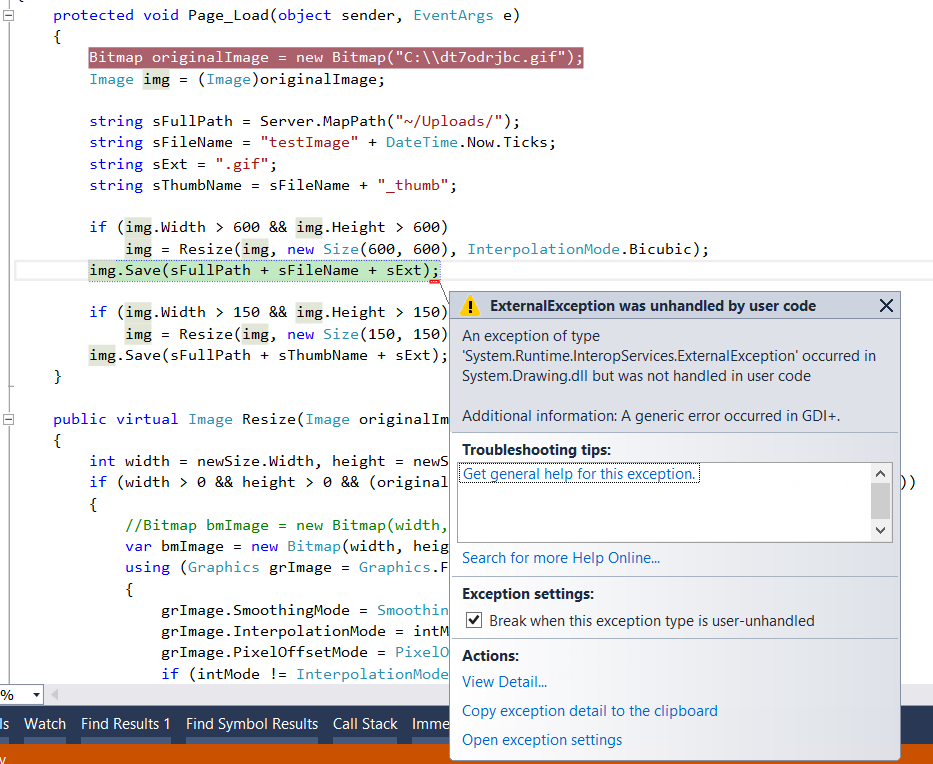Open the editor zoom percentage dropdown
The image size is (933, 764).
36,695
